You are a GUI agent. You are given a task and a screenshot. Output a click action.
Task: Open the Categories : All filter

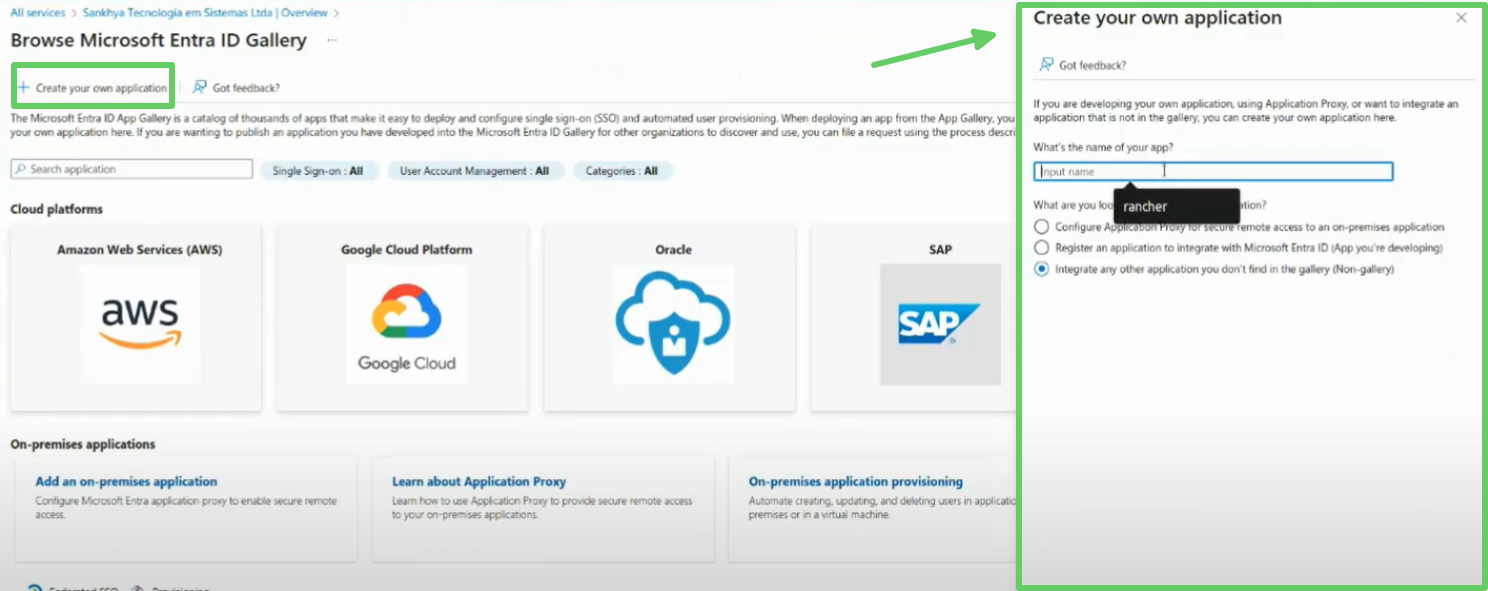coord(622,171)
